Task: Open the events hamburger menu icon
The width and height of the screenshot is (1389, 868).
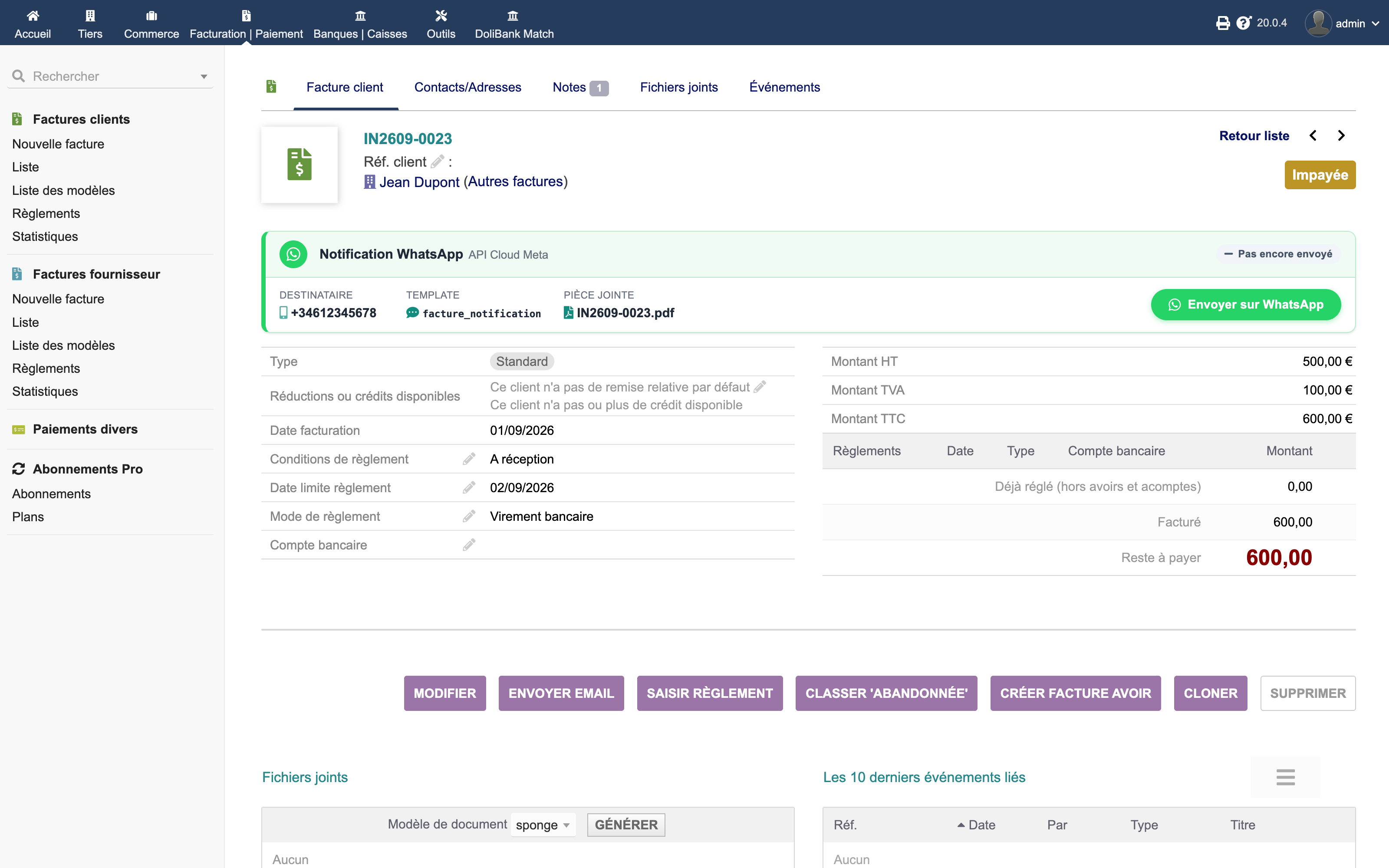Action: 1286,777
